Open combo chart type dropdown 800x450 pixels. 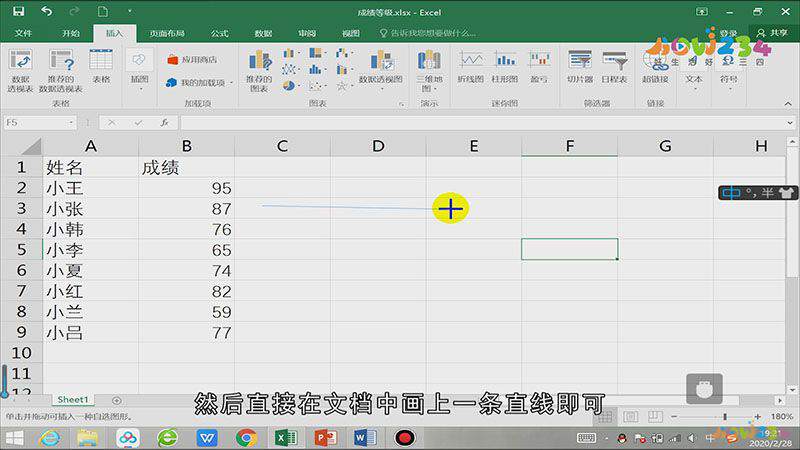[x=344, y=69]
